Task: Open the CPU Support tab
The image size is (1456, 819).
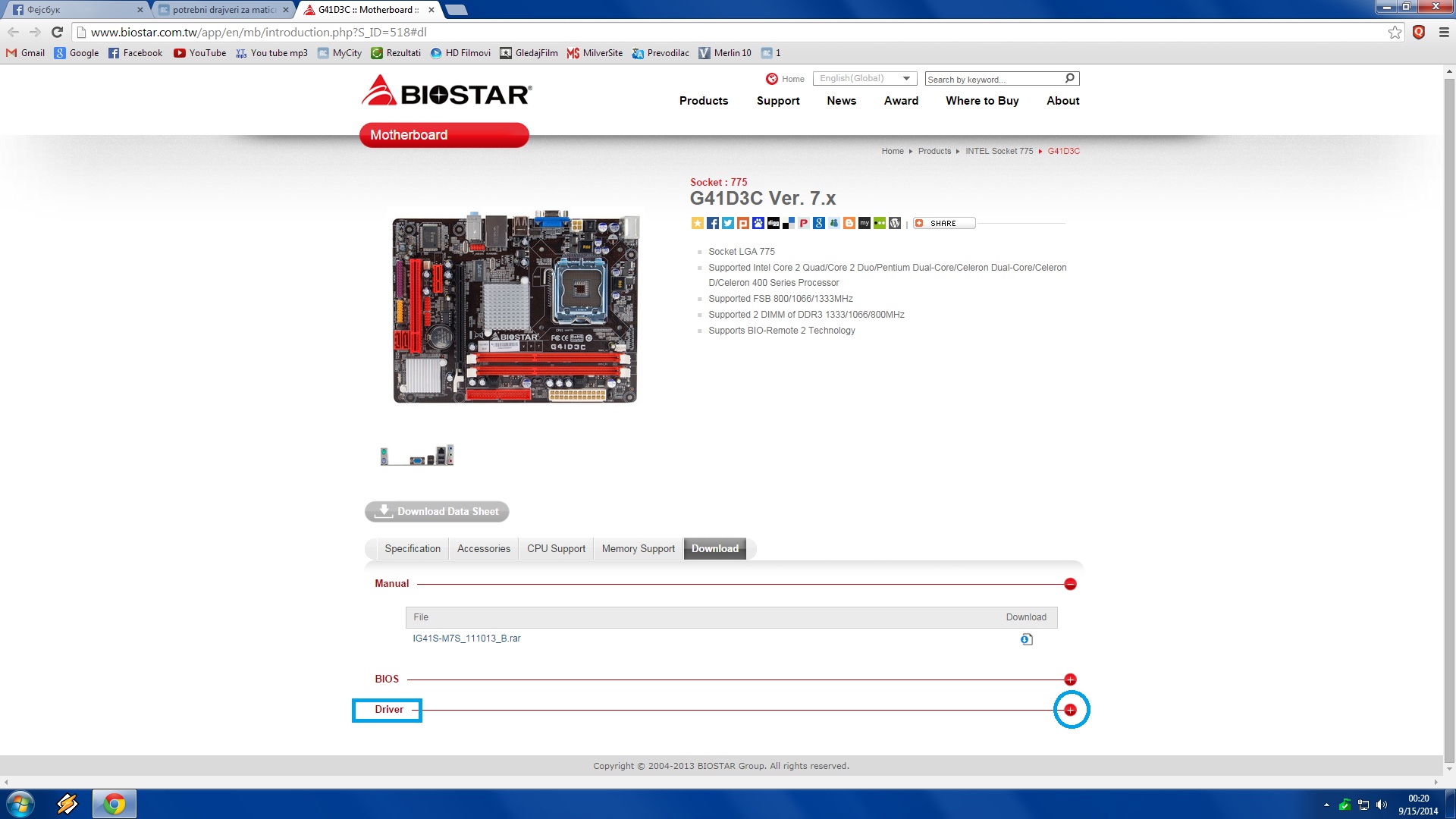Action: [x=556, y=548]
